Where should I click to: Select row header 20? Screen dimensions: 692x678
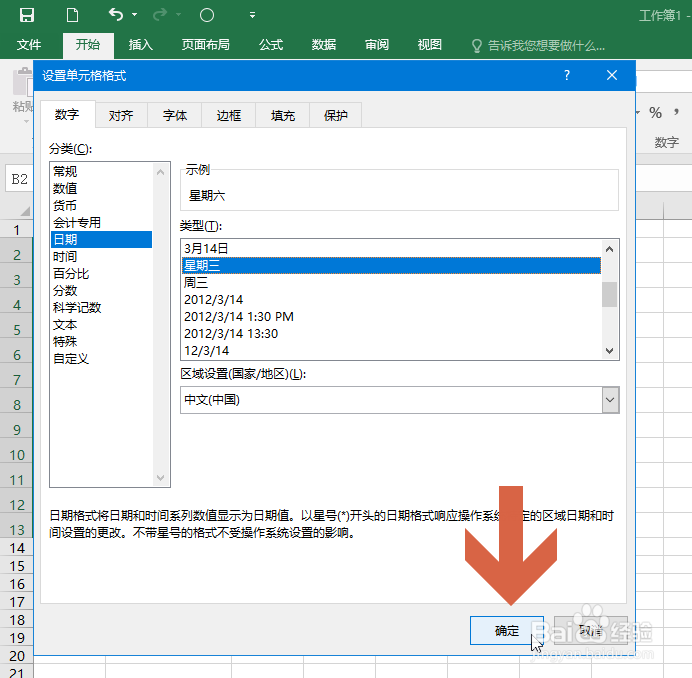(x=17, y=655)
